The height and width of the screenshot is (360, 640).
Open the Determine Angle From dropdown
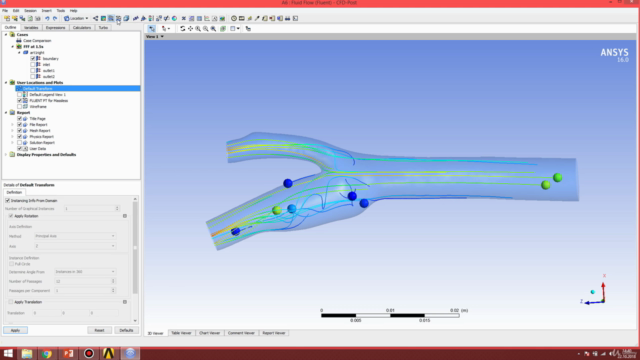click(84, 271)
